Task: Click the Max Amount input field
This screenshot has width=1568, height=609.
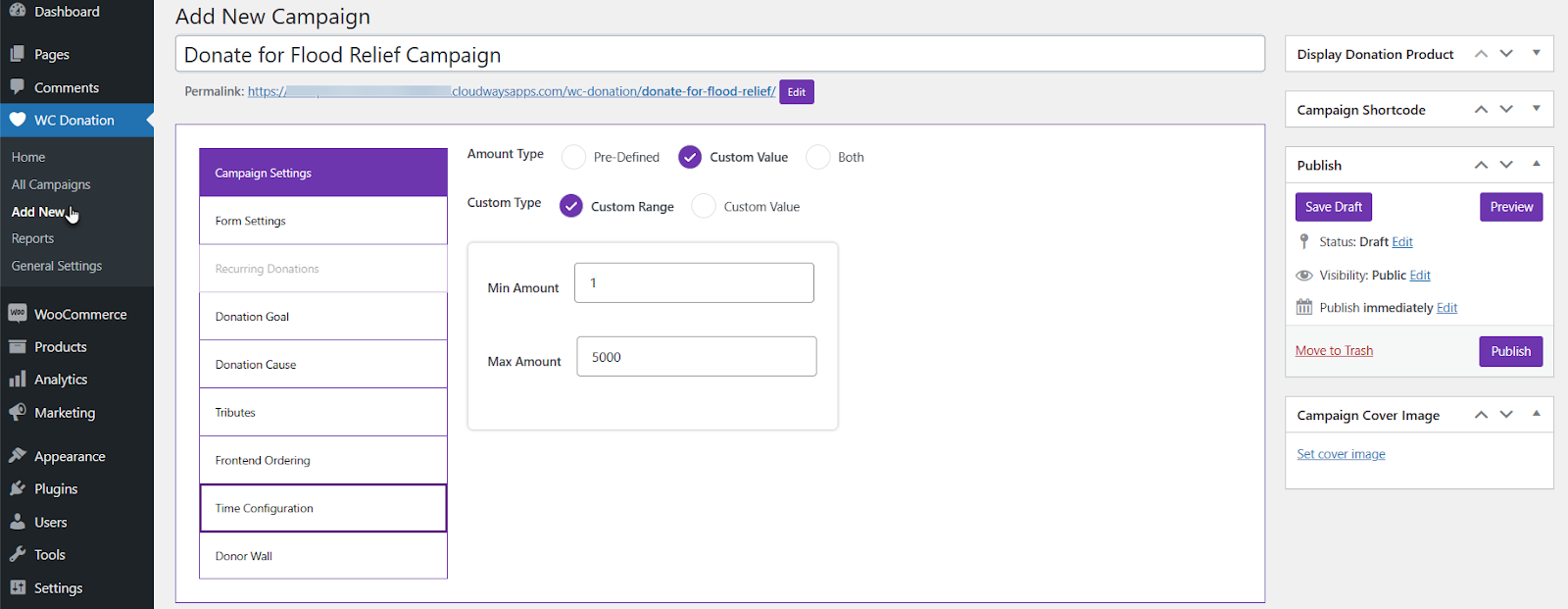Action: pyautogui.click(x=696, y=357)
